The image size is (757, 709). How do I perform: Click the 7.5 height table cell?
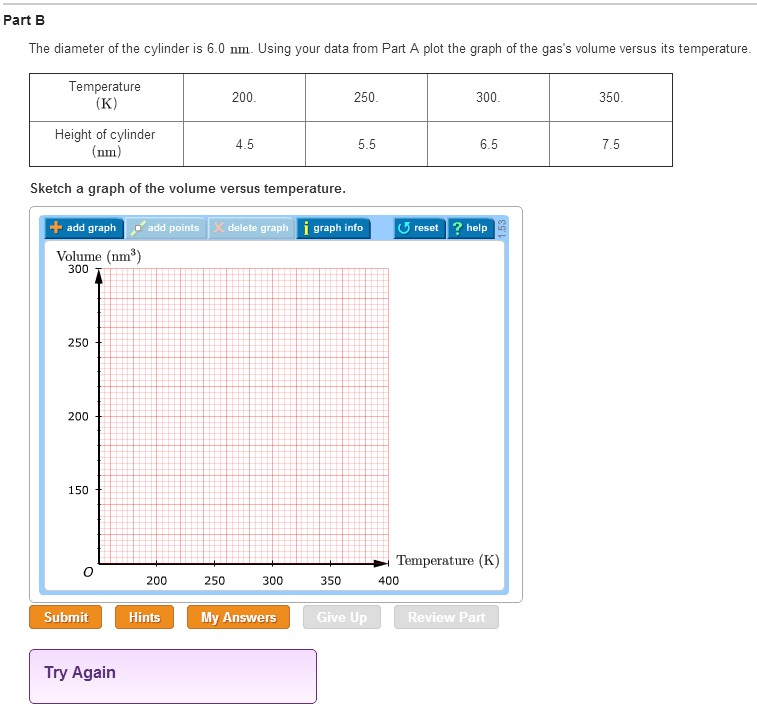click(611, 144)
